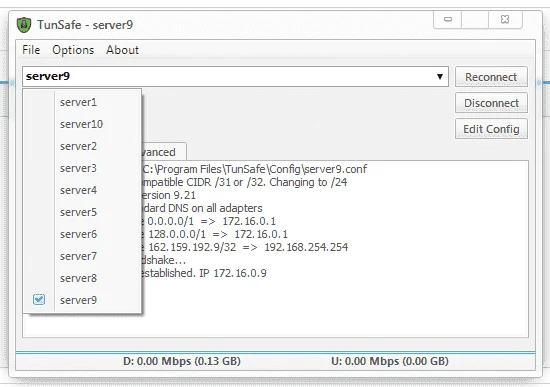Choose server4 in the dropdown list
Screen dimensions: 550x387
tap(82, 190)
